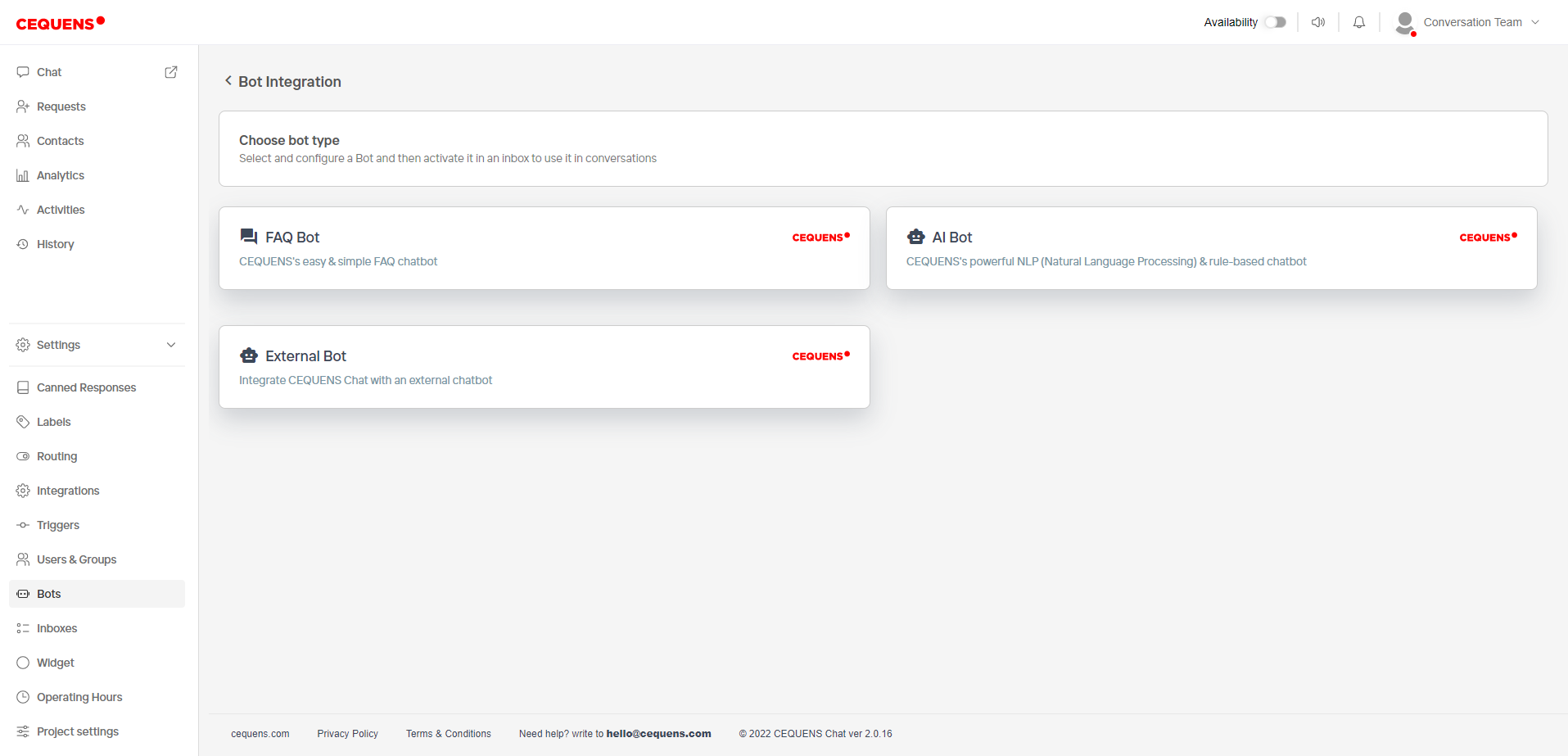Image resolution: width=1568 pixels, height=756 pixels.
Task: Click the Bots robot icon
Action: pos(23,594)
